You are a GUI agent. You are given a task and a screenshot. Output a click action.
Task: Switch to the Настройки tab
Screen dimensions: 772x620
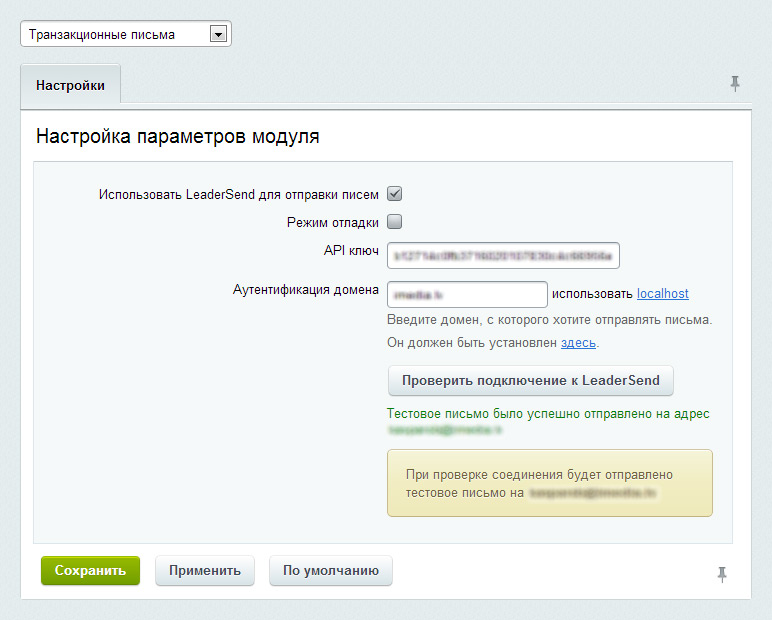point(70,85)
